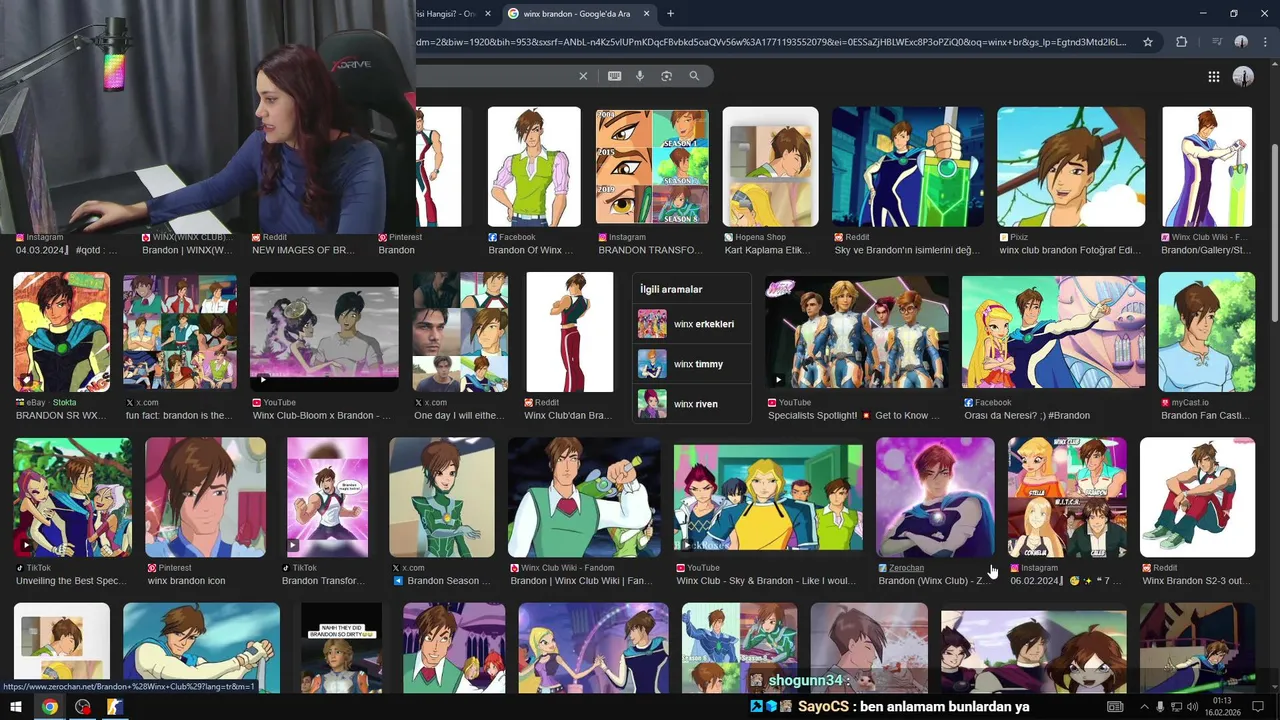
Task: Open Pinterest 'winx brandon icon' image
Action: pos(206,497)
